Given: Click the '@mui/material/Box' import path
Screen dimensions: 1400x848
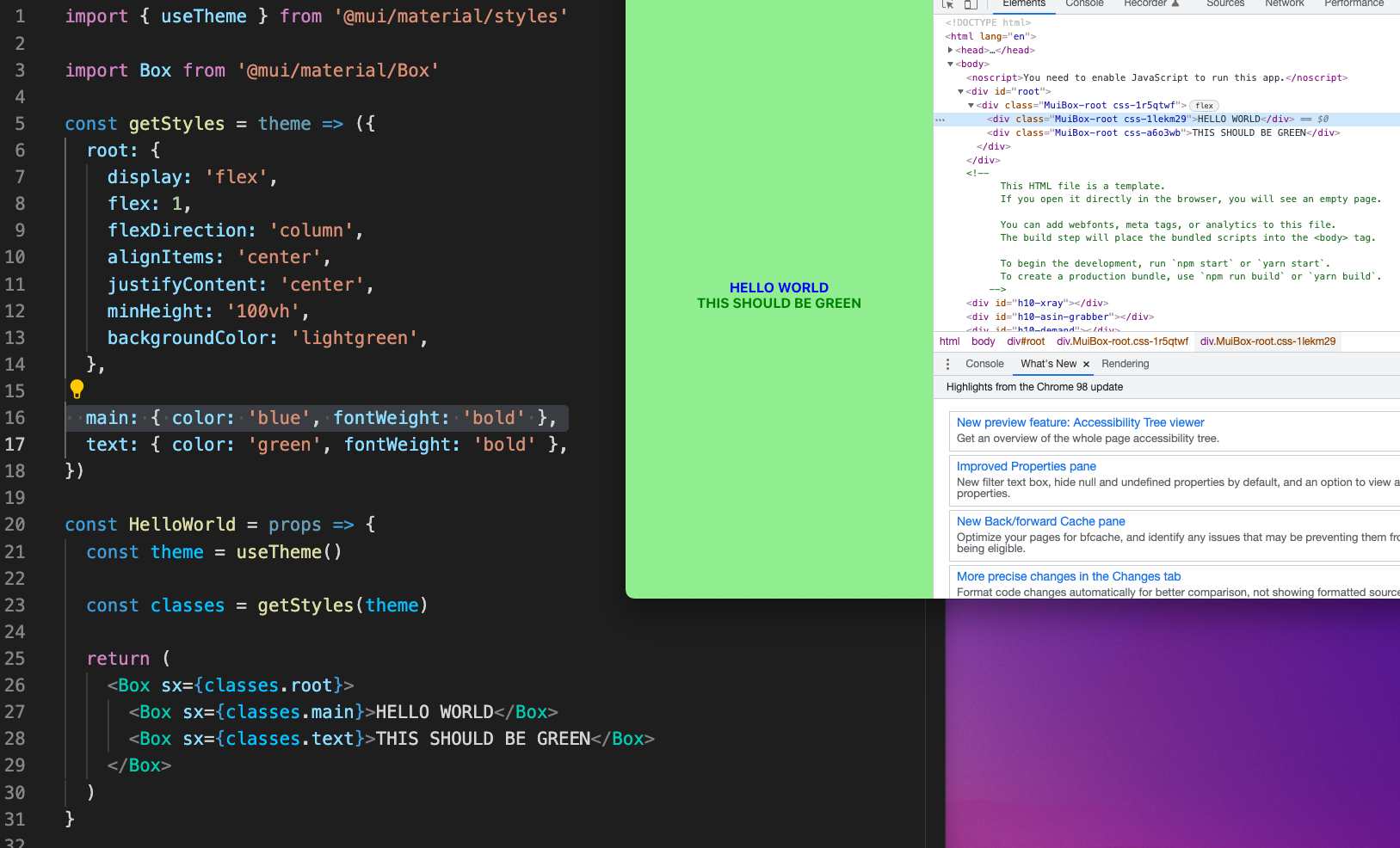Looking at the screenshot, I should 338,71.
